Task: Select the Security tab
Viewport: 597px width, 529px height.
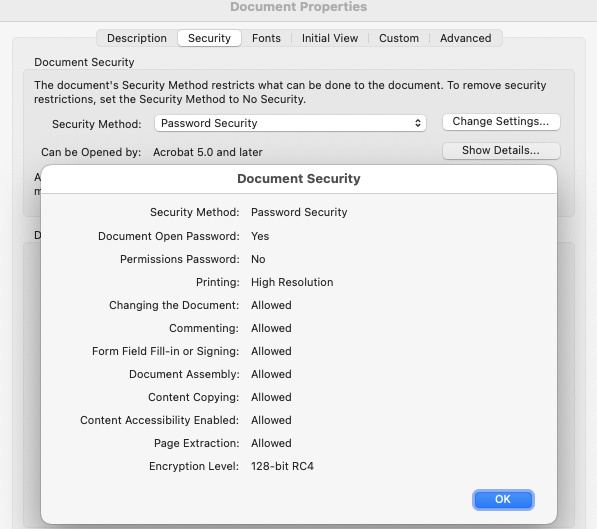Action: tap(209, 38)
